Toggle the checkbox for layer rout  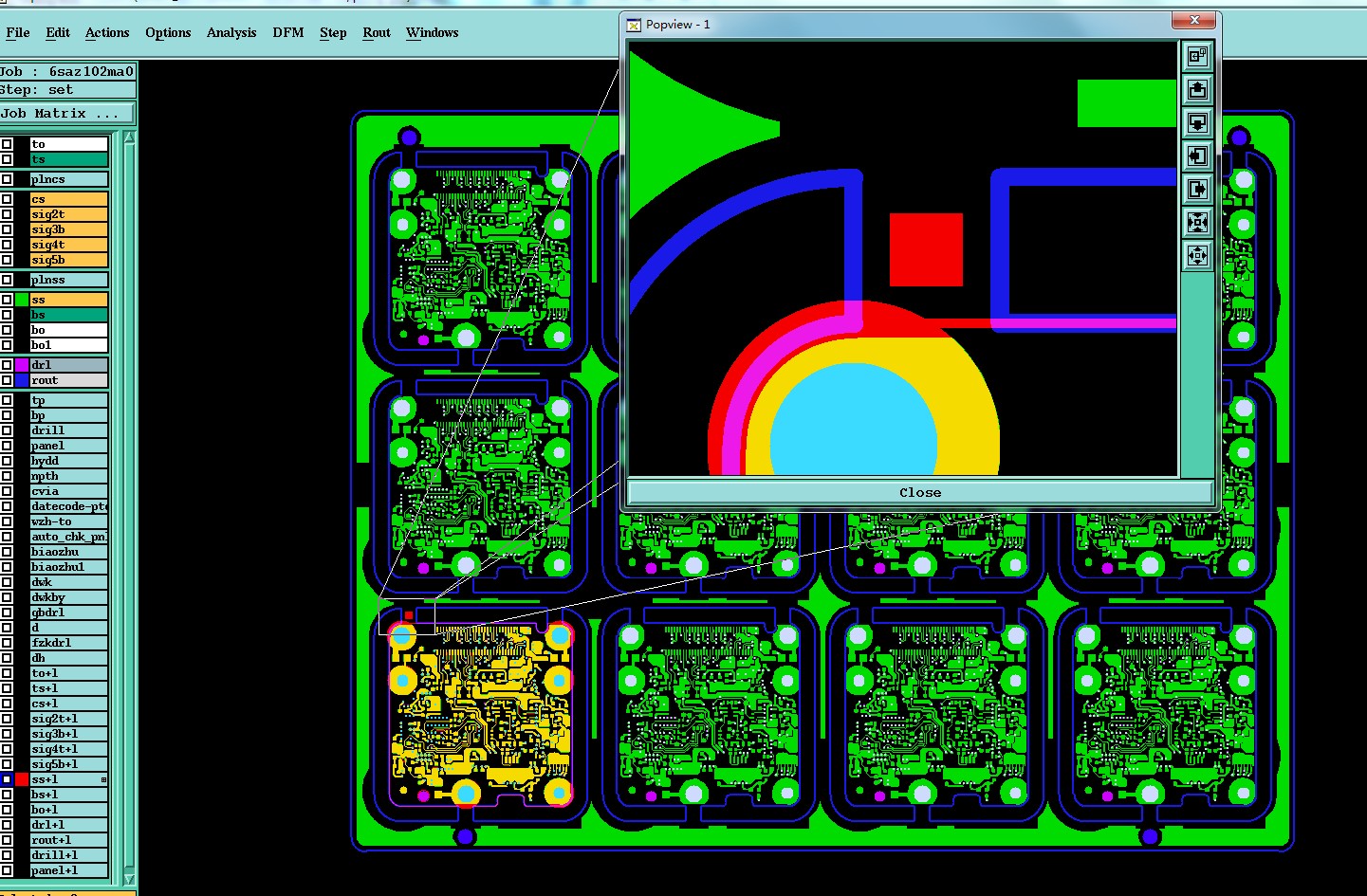click(7, 380)
